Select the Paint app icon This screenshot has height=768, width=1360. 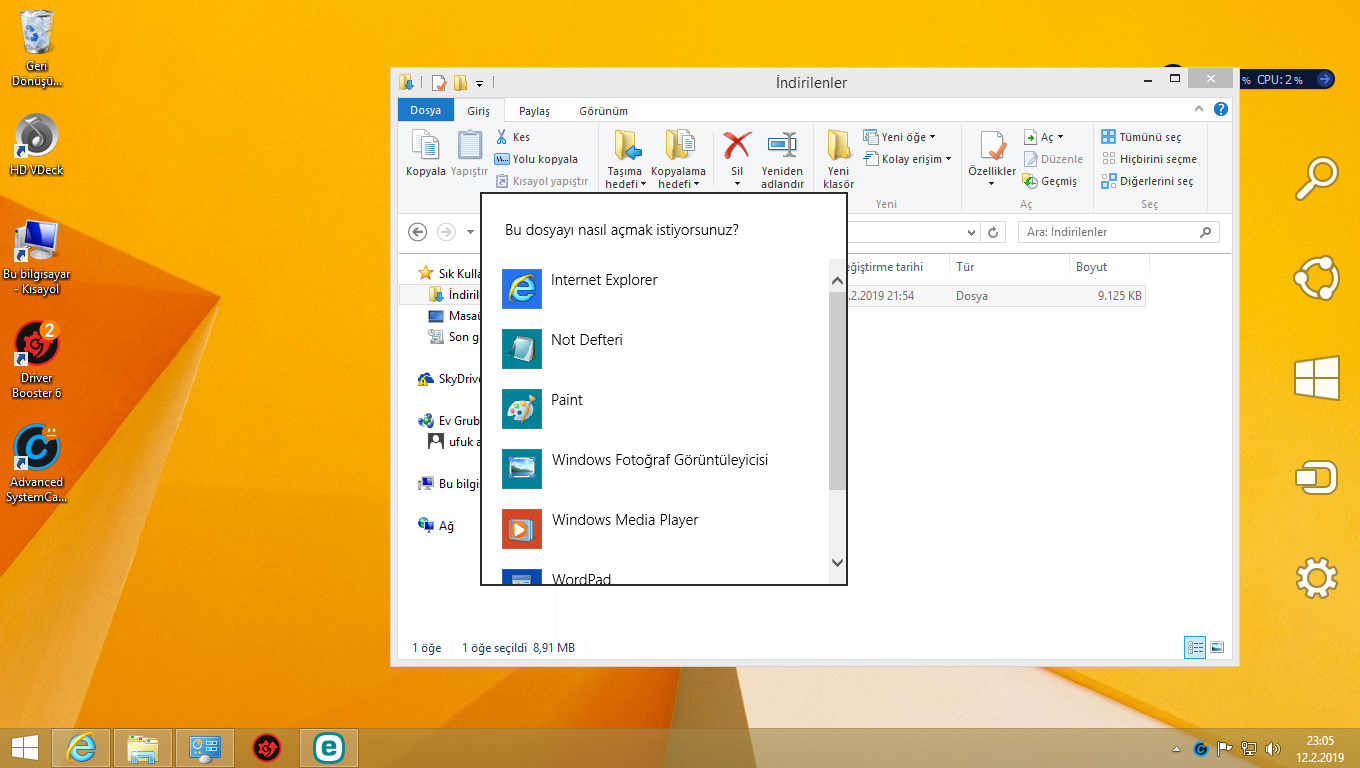522,409
